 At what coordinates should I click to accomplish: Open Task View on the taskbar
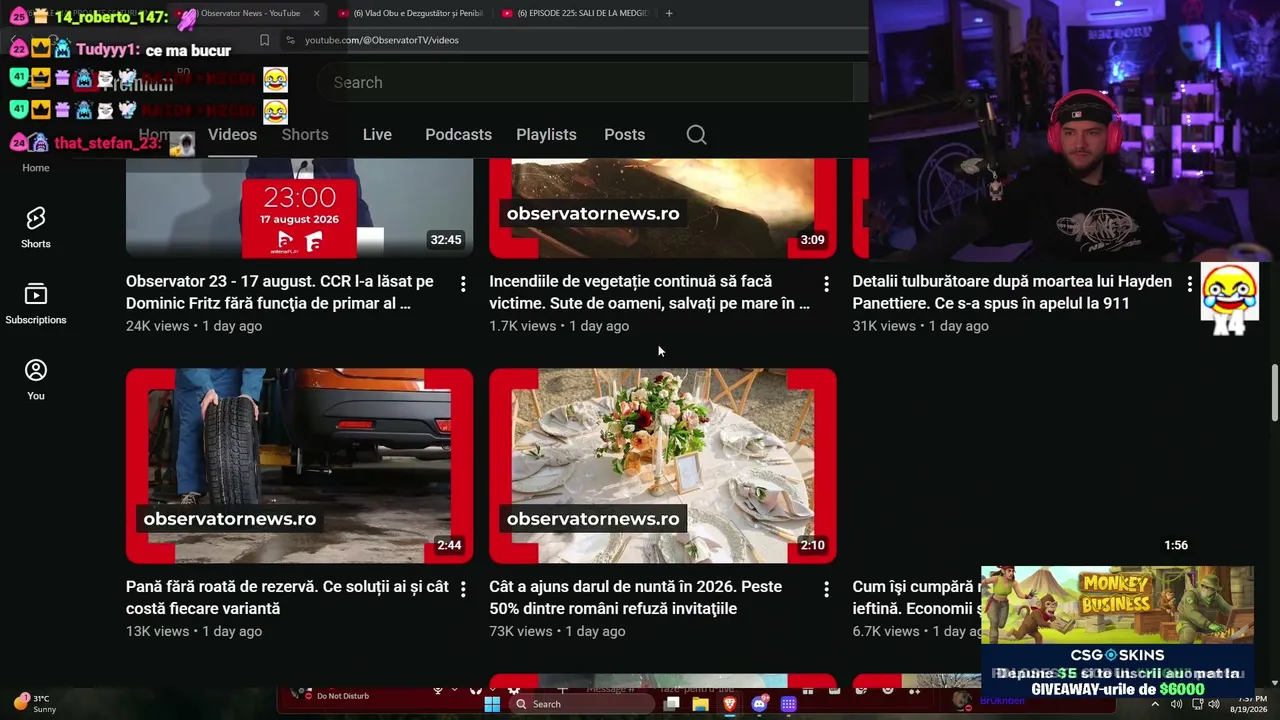(x=672, y=704)
